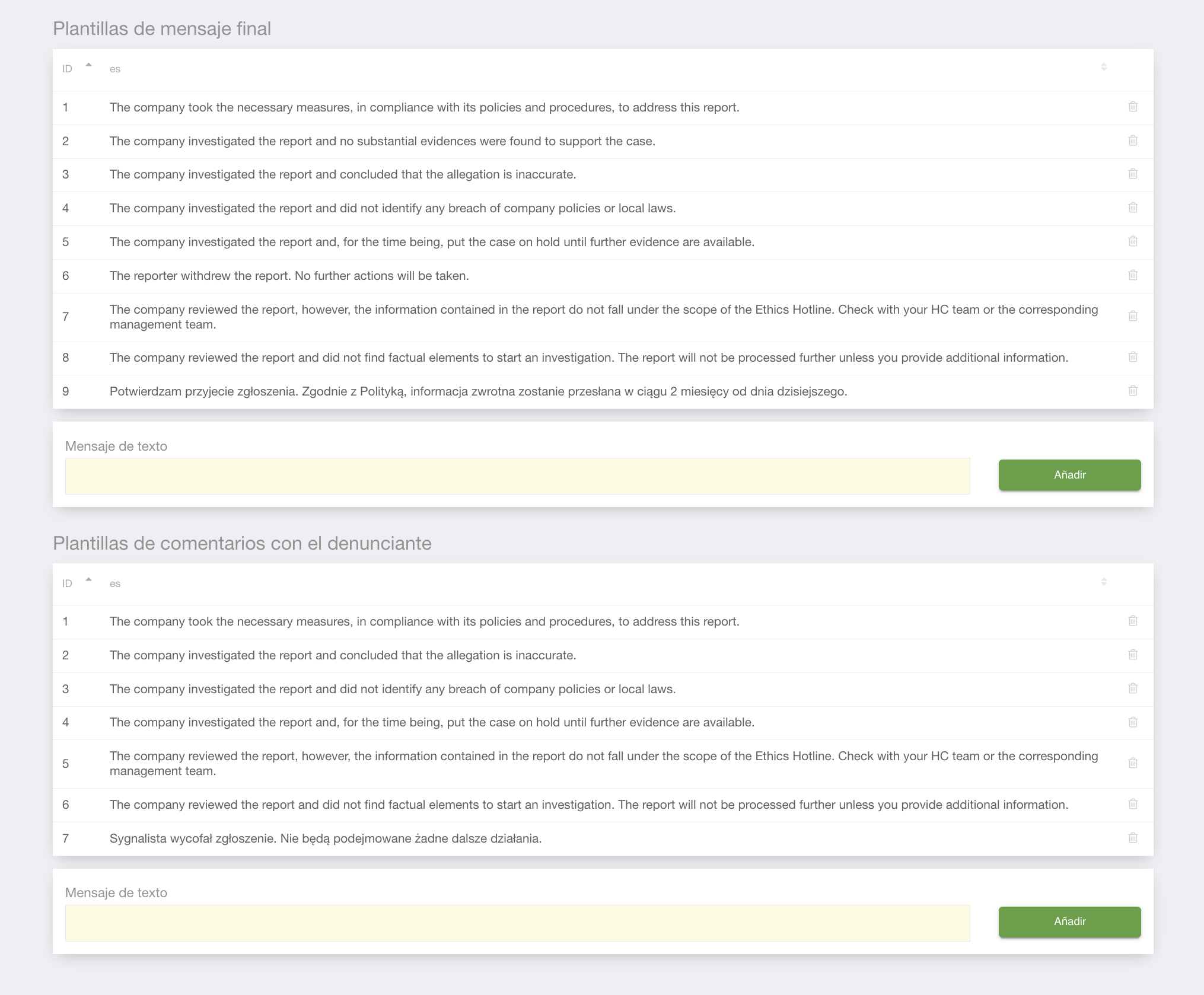Screen dimensions: 1204x995
Task: Delete the reporter withdrew template row
Action: click(1133, 275)
